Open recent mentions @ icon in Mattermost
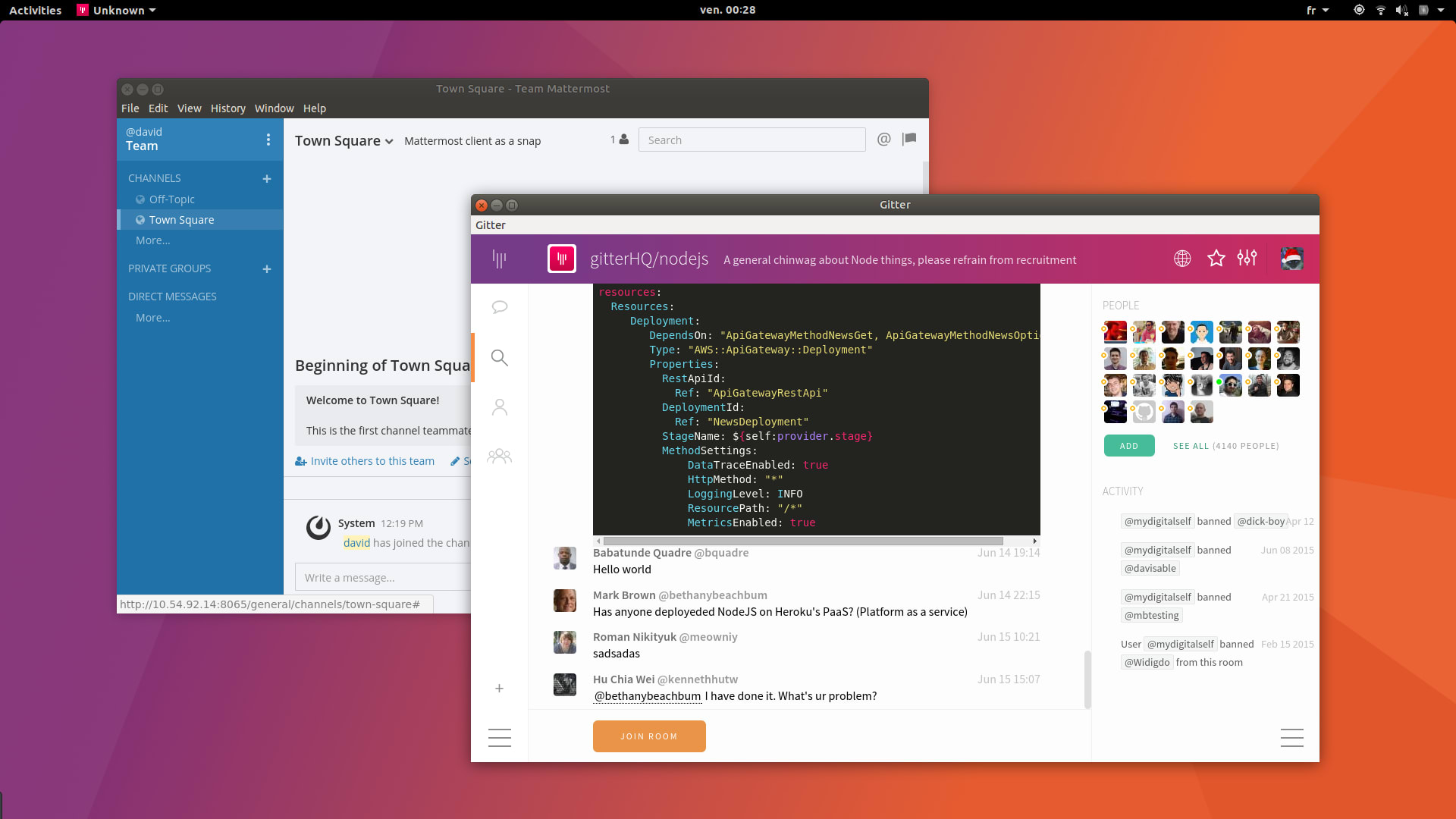Viewport: 1456px width, 819px height. 883,140
